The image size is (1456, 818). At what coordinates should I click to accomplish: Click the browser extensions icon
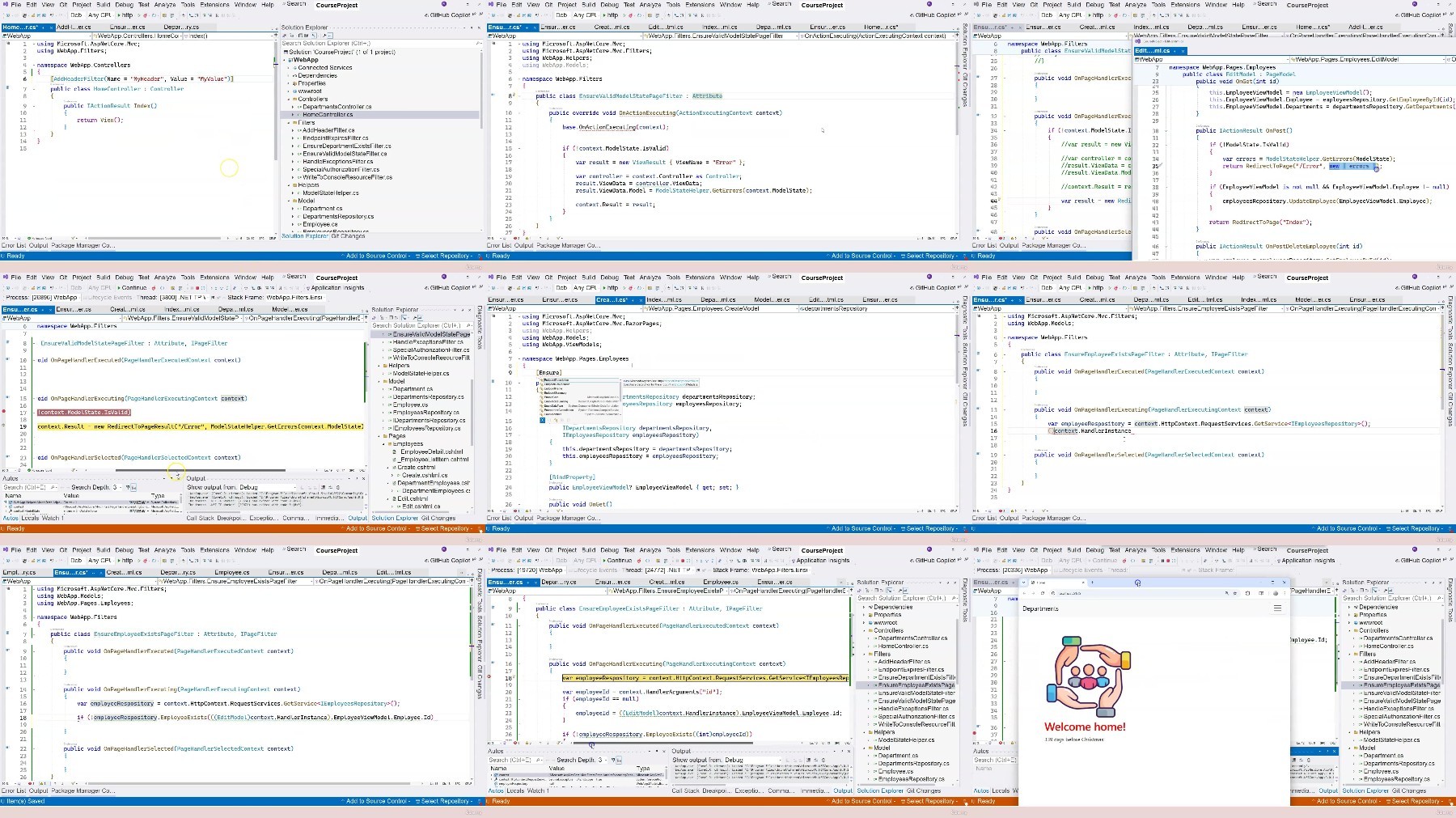[1247, 593]
